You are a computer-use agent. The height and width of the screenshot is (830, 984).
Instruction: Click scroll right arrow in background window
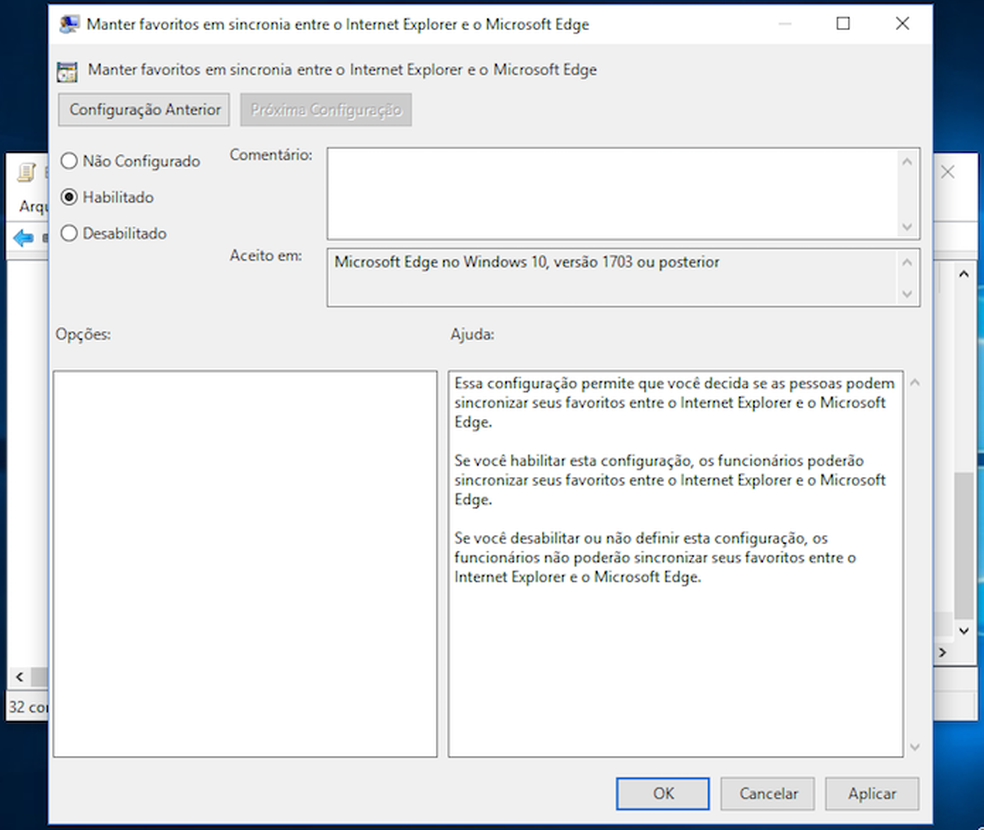click(942, 652)
